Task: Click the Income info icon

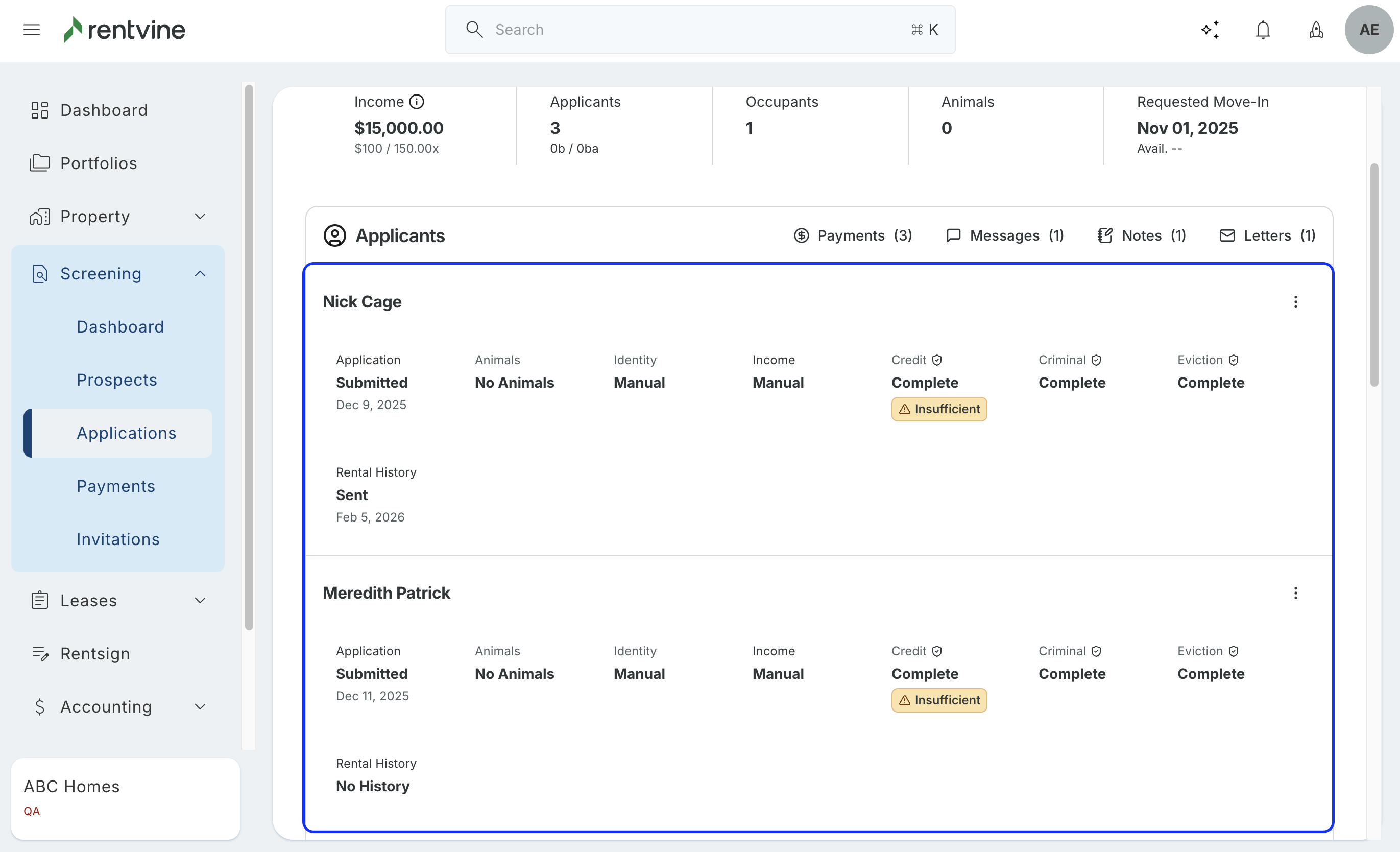Action: point(417,102)
